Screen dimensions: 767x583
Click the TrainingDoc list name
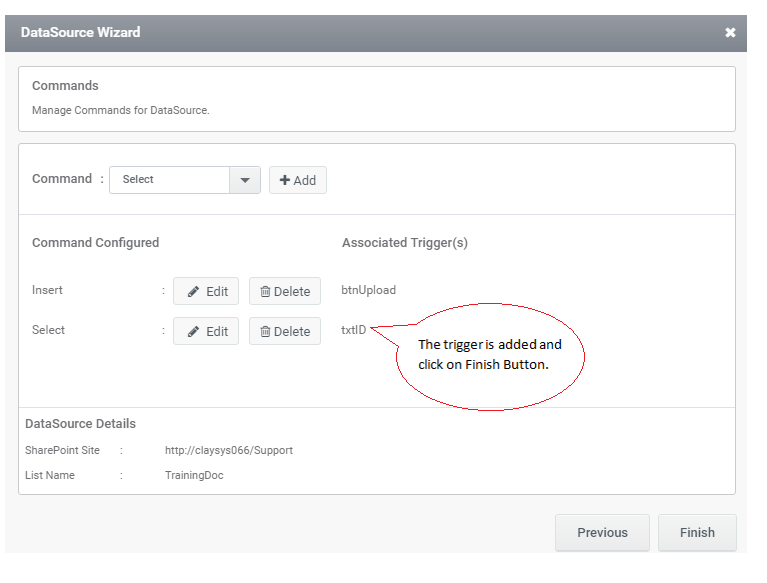click(x=194, y=475)
